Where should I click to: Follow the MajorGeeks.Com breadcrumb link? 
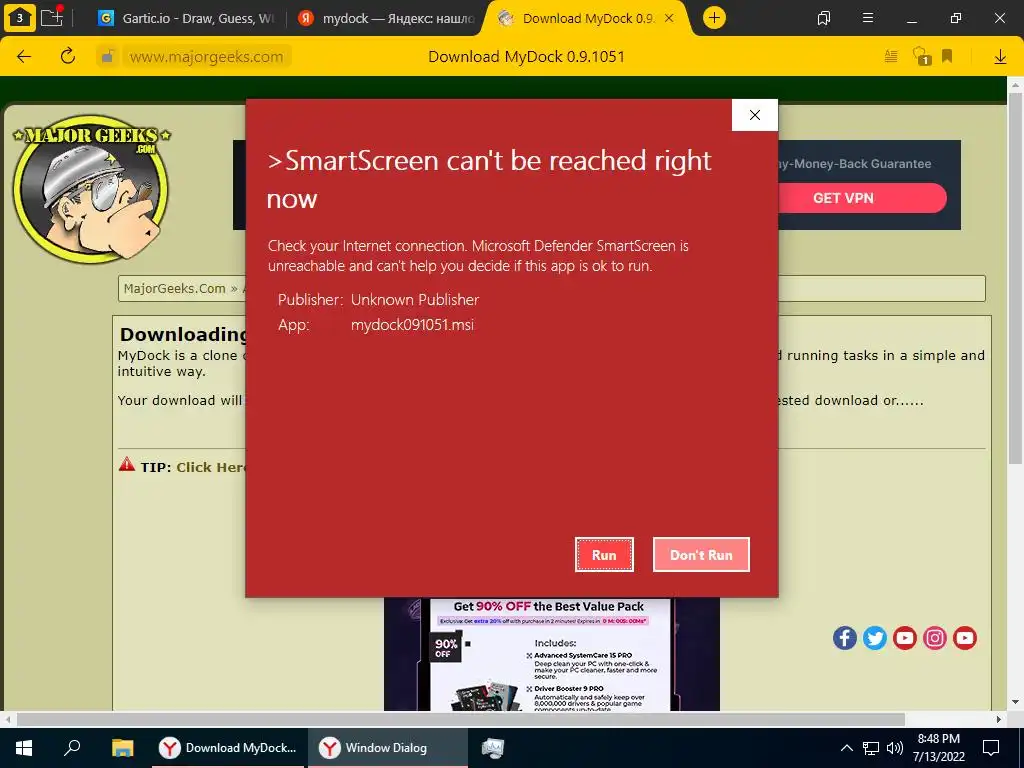[174, 289]
